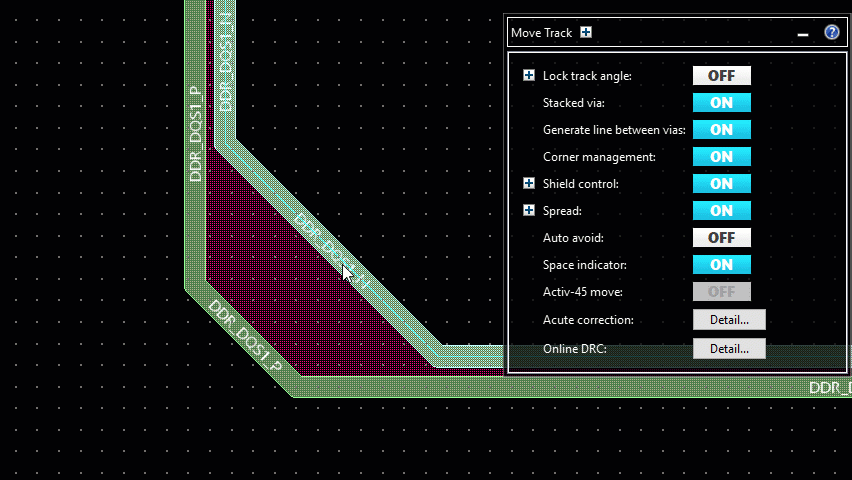This screenshot has height=480, width=852.
Task: Expand the Spread options
Action: pos(529,211)
